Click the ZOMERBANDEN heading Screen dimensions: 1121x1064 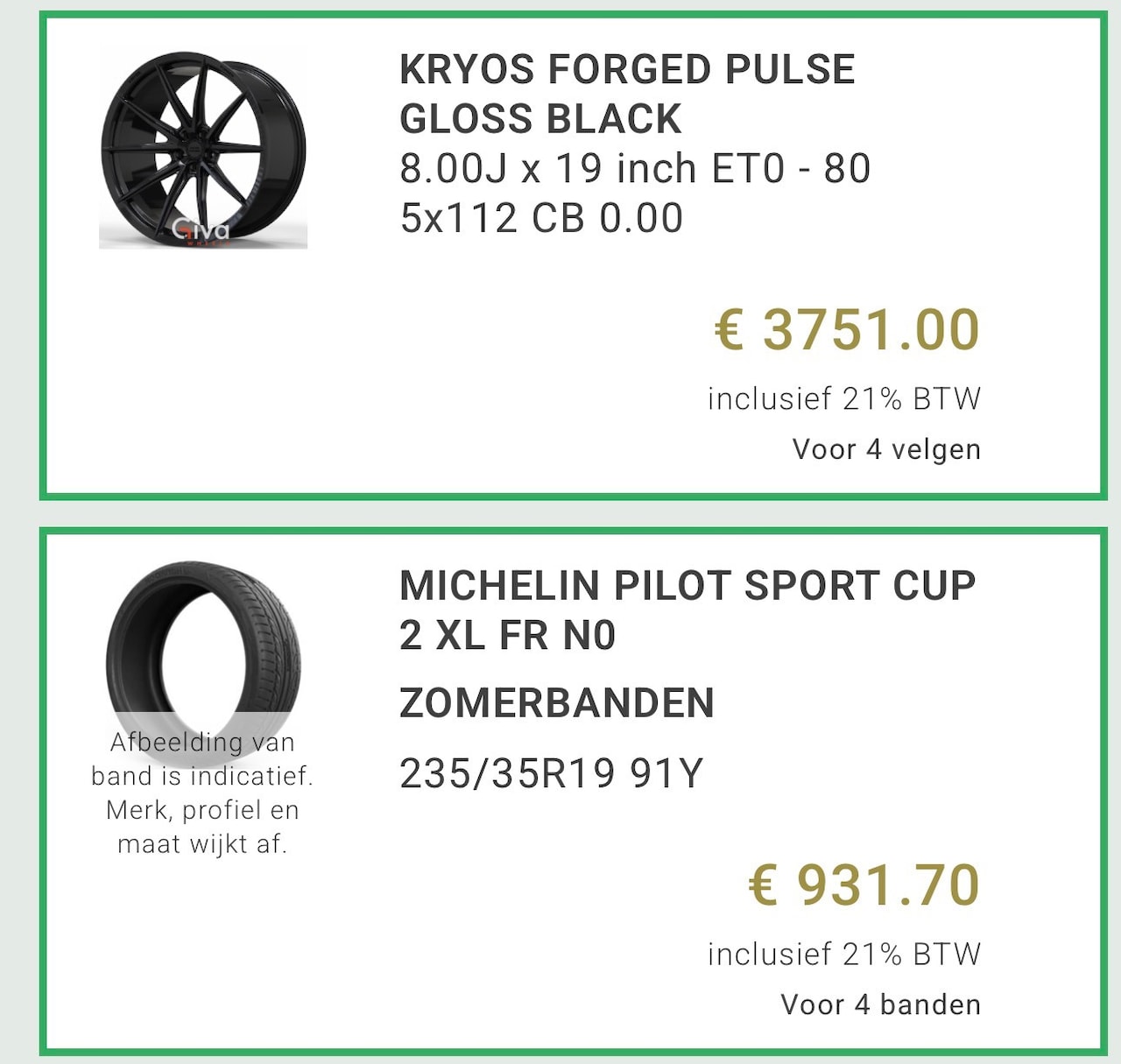[x=557, y=703]
